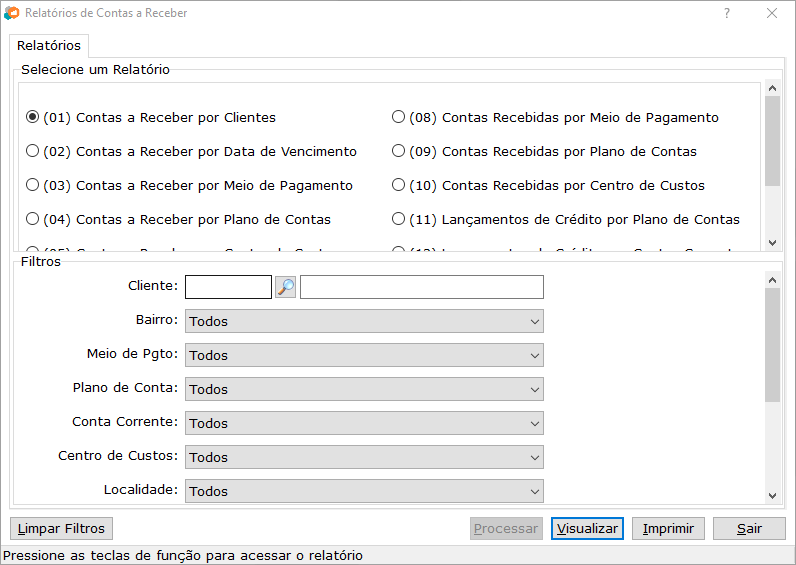Open the Meio de Pgto dropdown
This screenshot has height=565, width=796.
tap(364, 355)
